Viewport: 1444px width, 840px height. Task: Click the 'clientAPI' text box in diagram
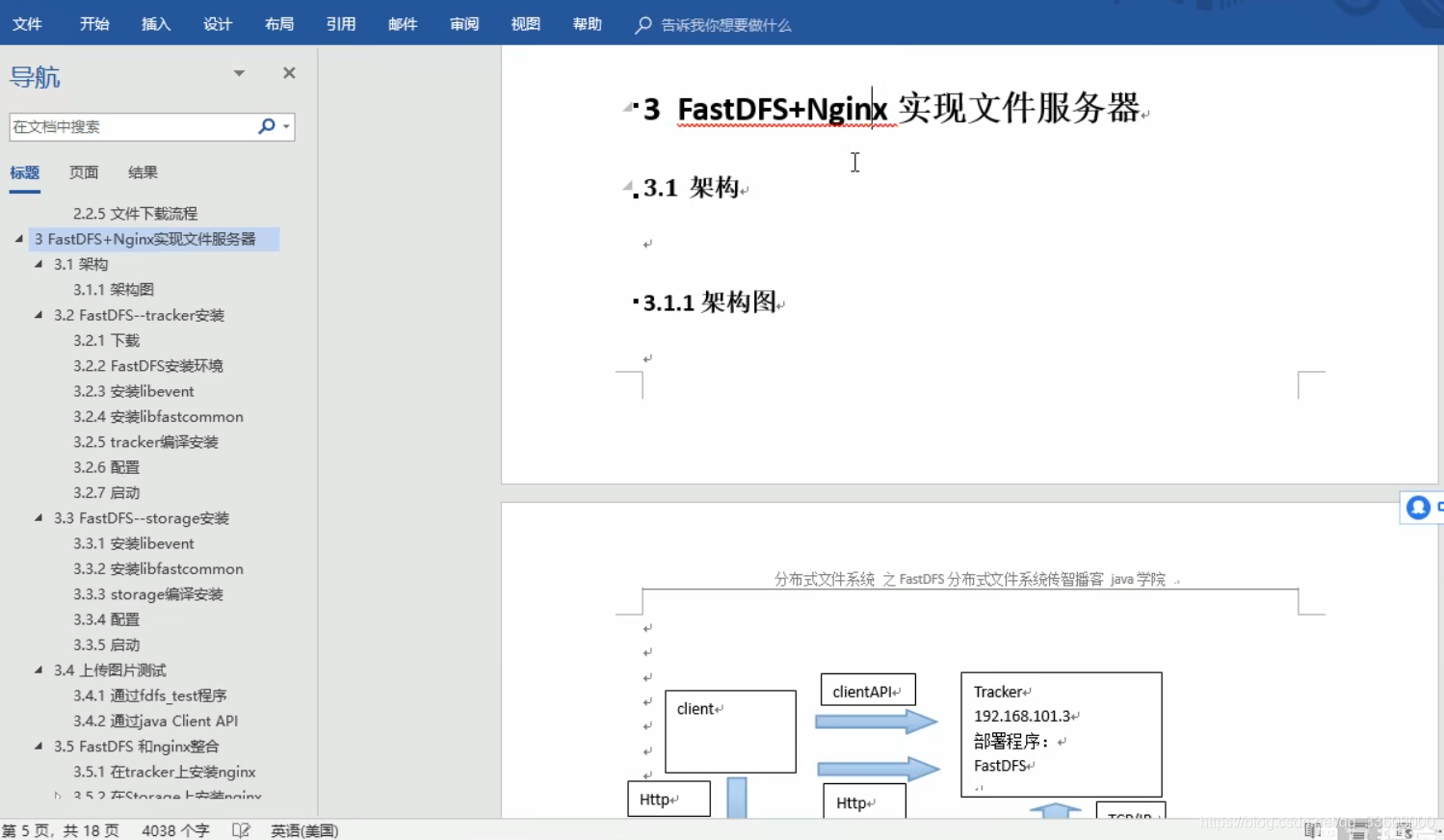pos(868,691)
